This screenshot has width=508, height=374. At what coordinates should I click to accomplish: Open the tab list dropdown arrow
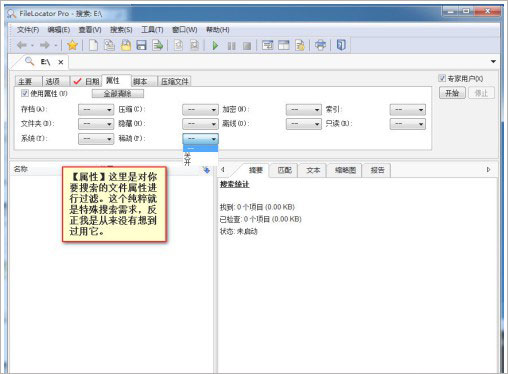tap(493, 61)
